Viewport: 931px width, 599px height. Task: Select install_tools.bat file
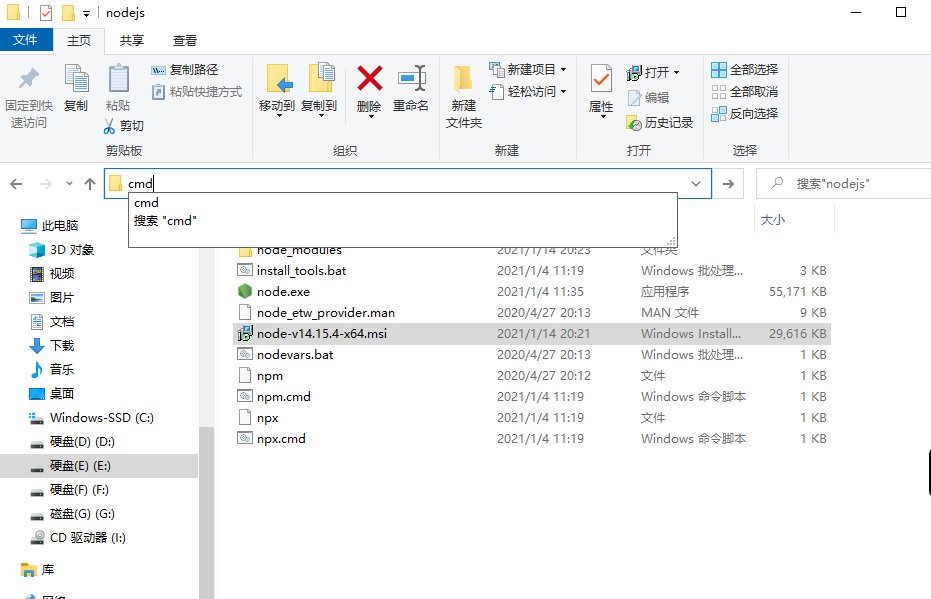pos(301,271)
